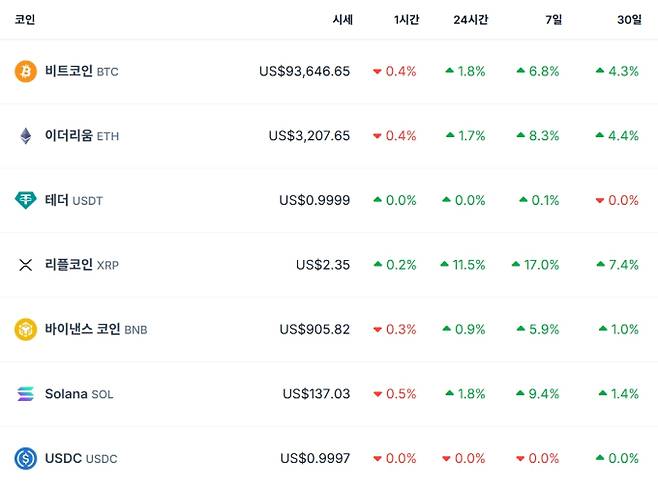This screenshot has width=658, height=488.
Task: Click the Tether green logo icon
Action: tap(25, 200)
